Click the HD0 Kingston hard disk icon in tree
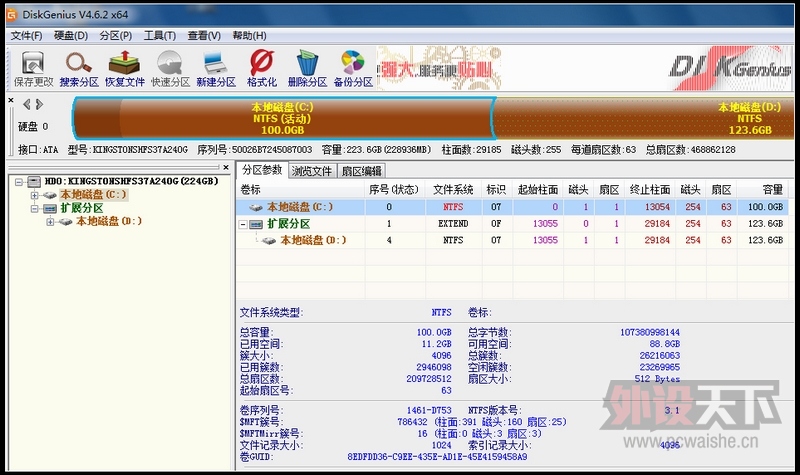The height and width of the screenshot is (475, 800). (34, 182)
